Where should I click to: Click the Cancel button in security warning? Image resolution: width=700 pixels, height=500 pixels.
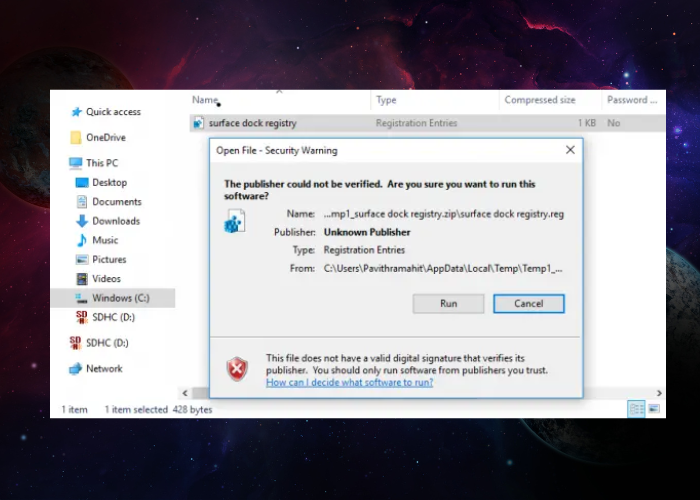tap(529, 304)
